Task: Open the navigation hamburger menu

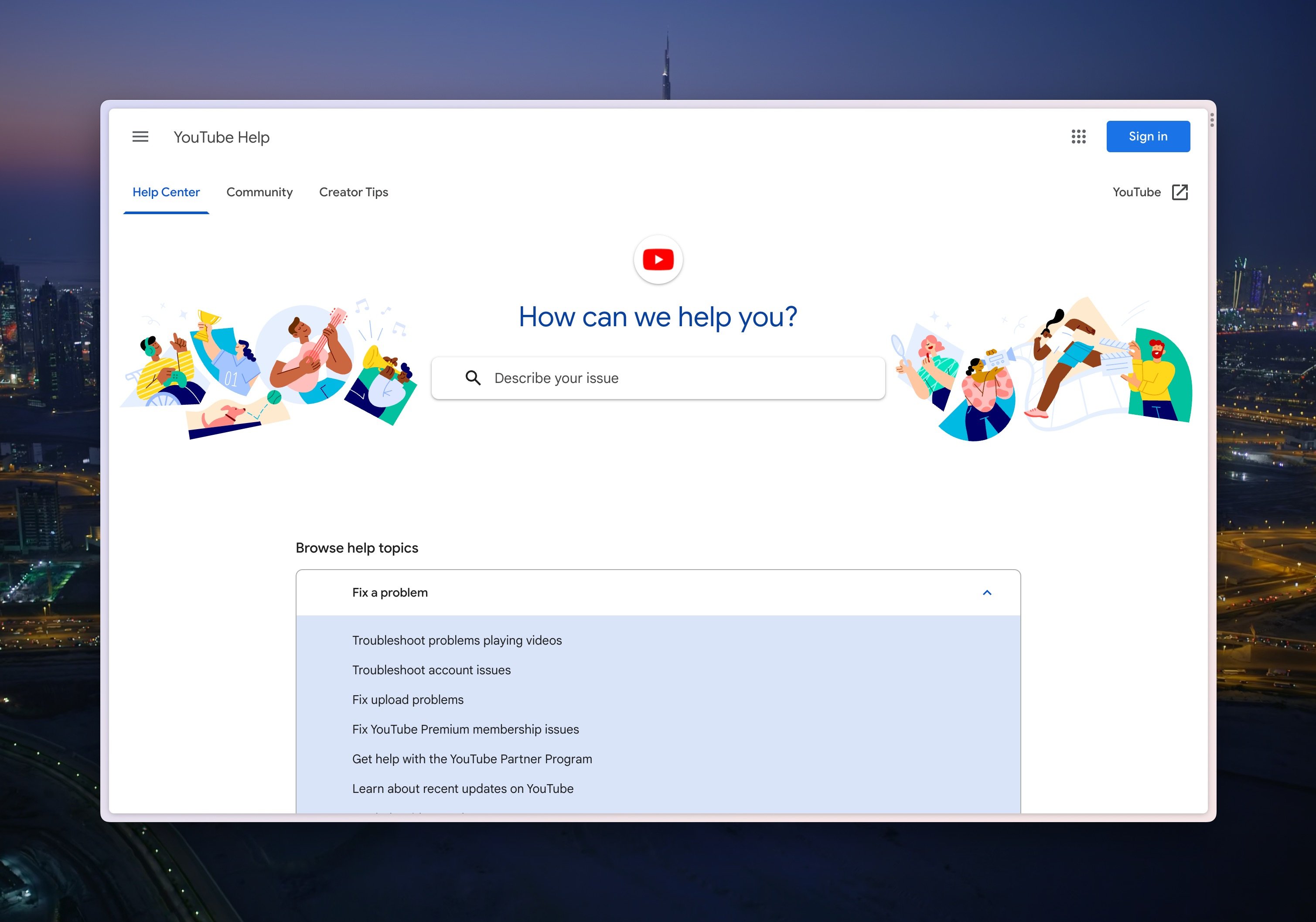Action: tap(140, 137)
